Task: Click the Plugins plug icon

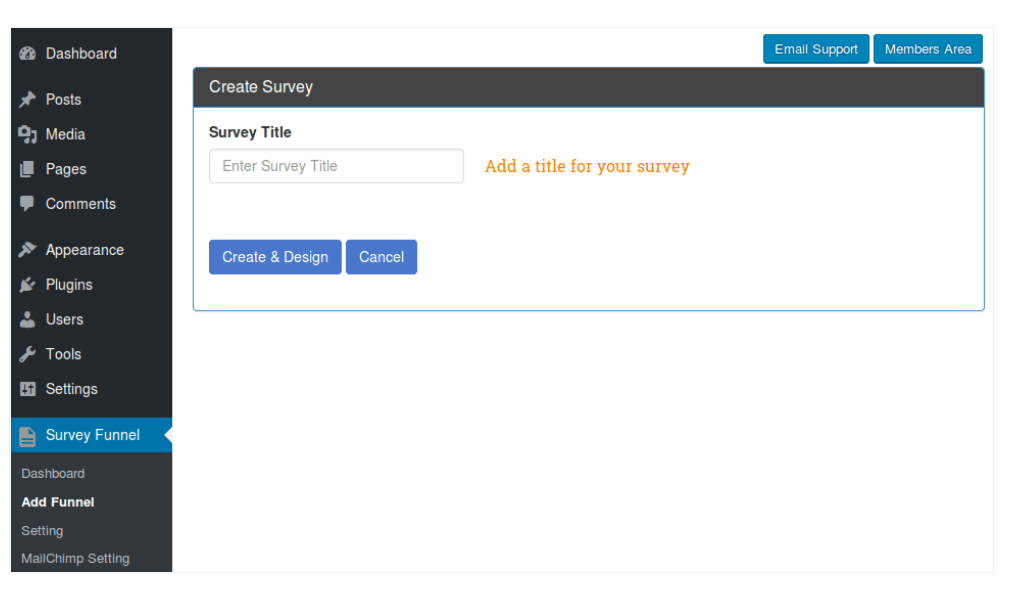Action: point(27,285)
